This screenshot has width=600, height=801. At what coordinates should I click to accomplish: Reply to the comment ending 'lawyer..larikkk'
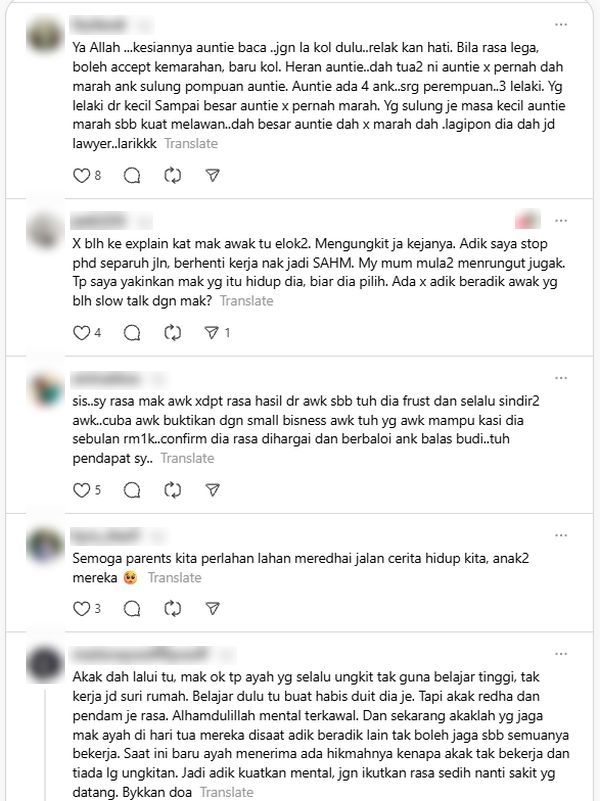(132, 176)
